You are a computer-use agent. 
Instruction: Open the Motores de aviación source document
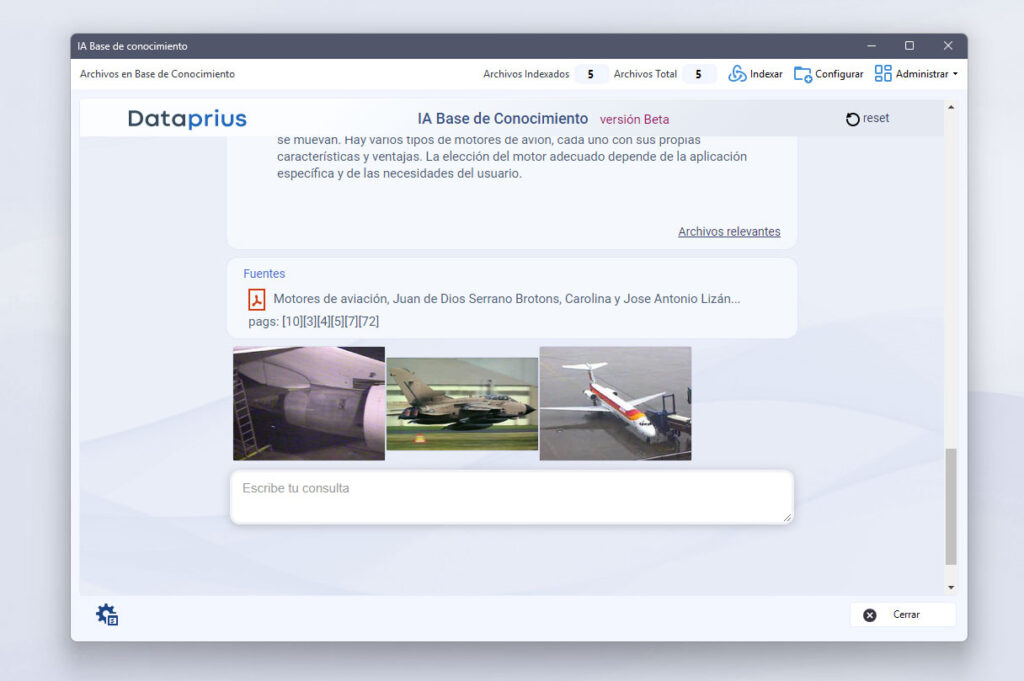tap(506, 299)
